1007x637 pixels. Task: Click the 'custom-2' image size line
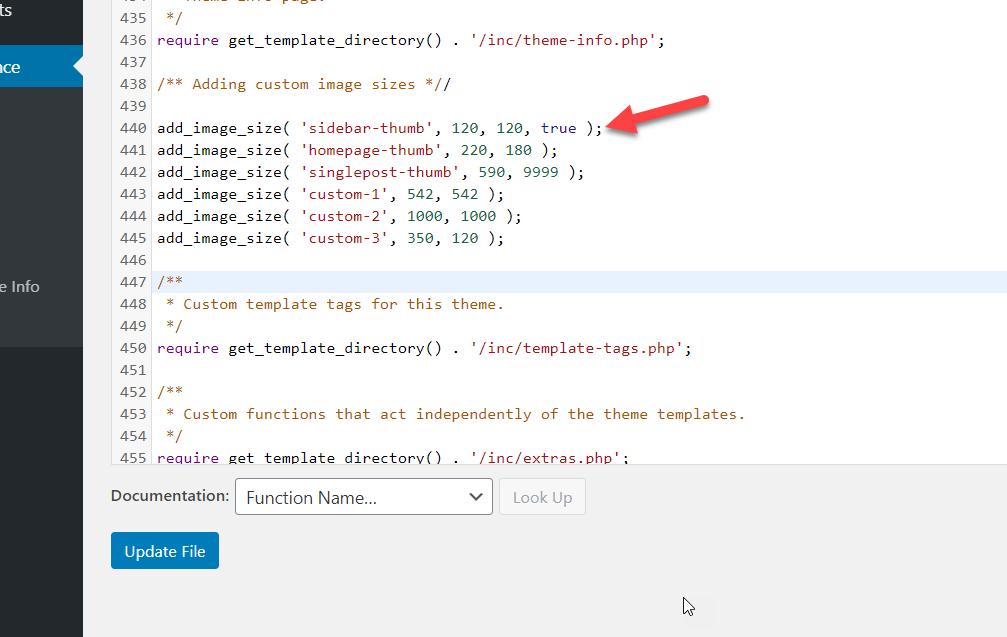point(339,216)
